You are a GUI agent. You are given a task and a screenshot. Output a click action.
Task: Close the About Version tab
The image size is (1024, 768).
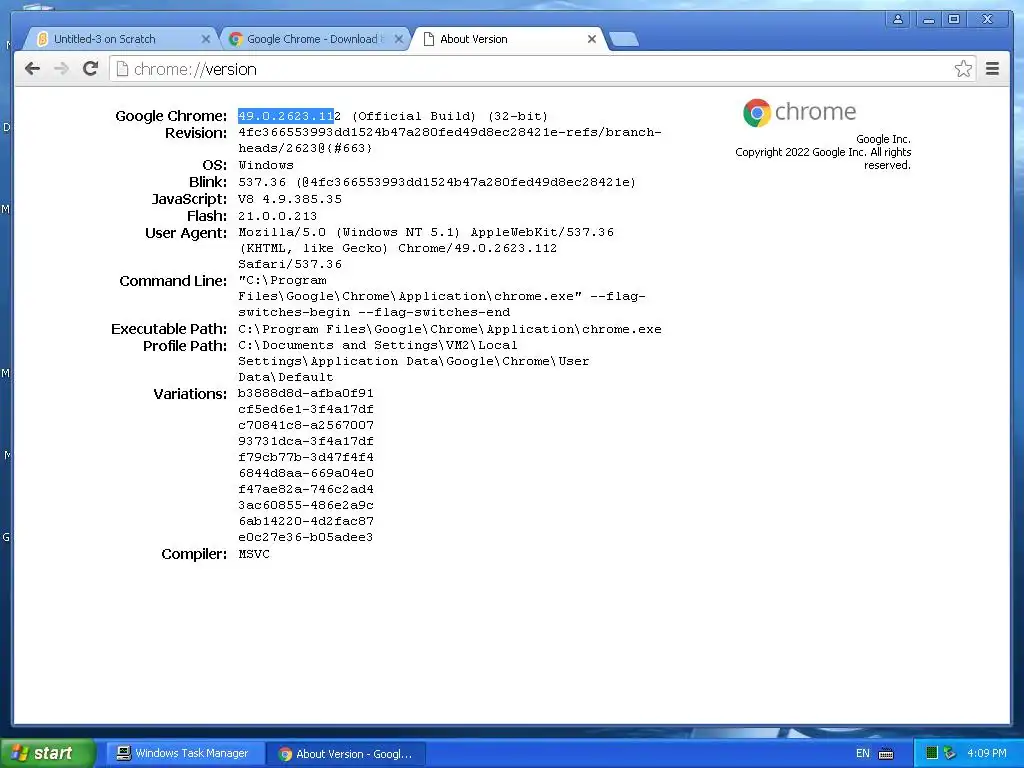(592, 39)
